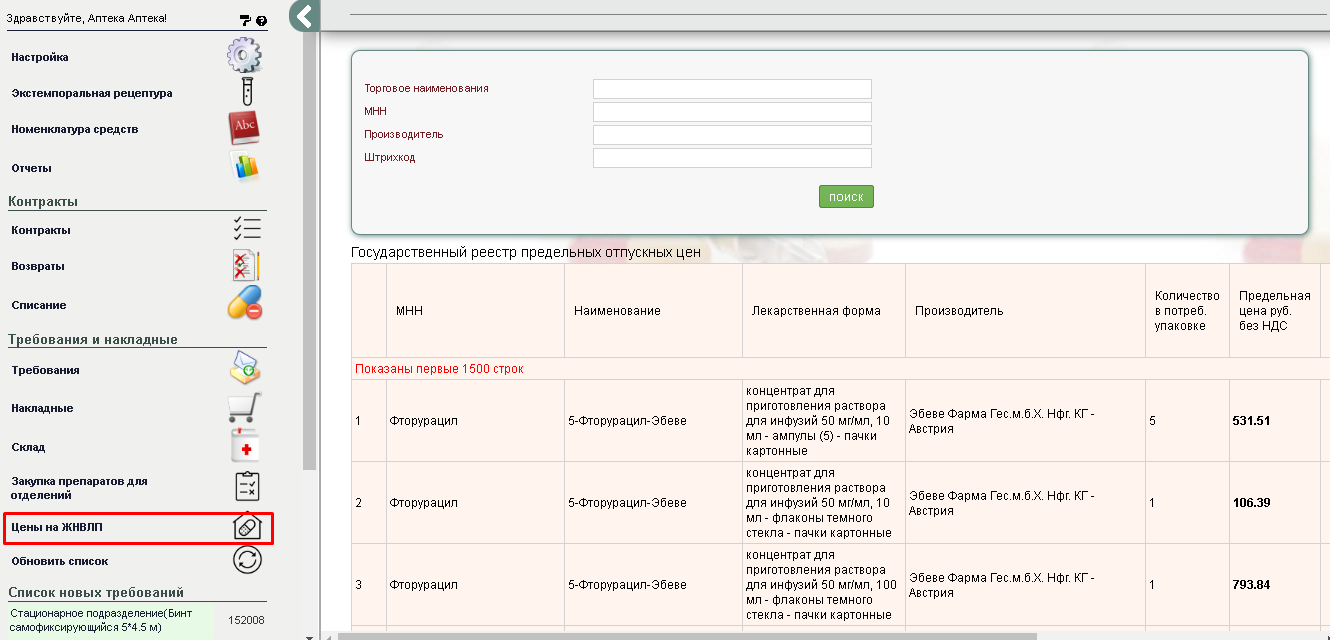Open the red Abc book Номенклатура icon
This screenshot has height=640, width=1330.
point(245,128)
